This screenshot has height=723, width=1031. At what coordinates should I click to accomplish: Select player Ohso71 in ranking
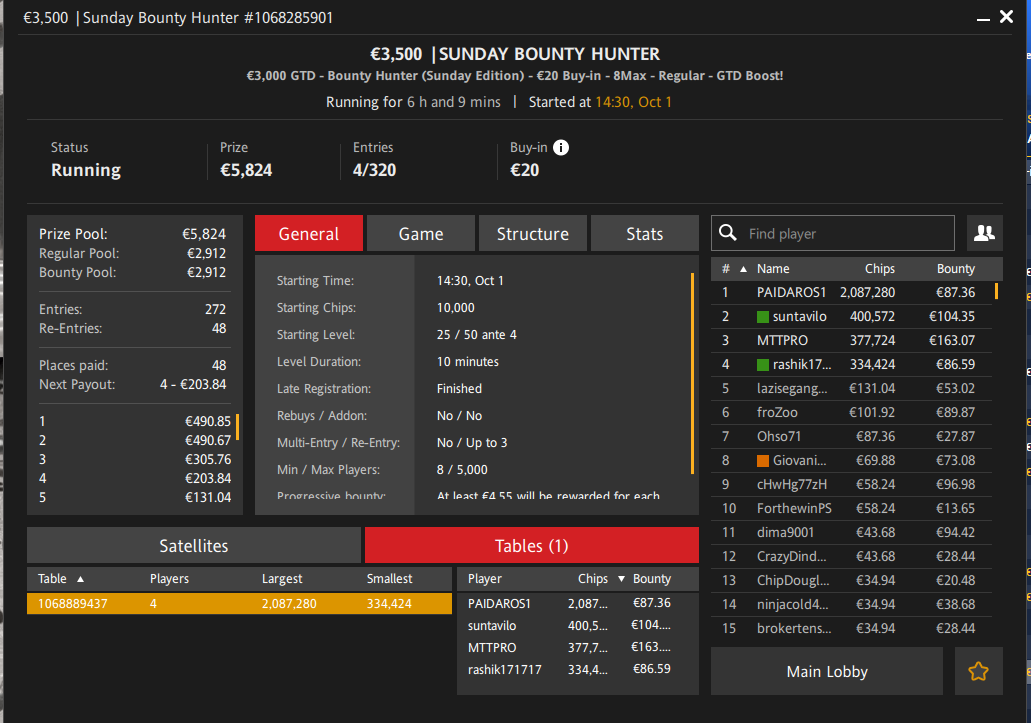[x=851, y=436]
